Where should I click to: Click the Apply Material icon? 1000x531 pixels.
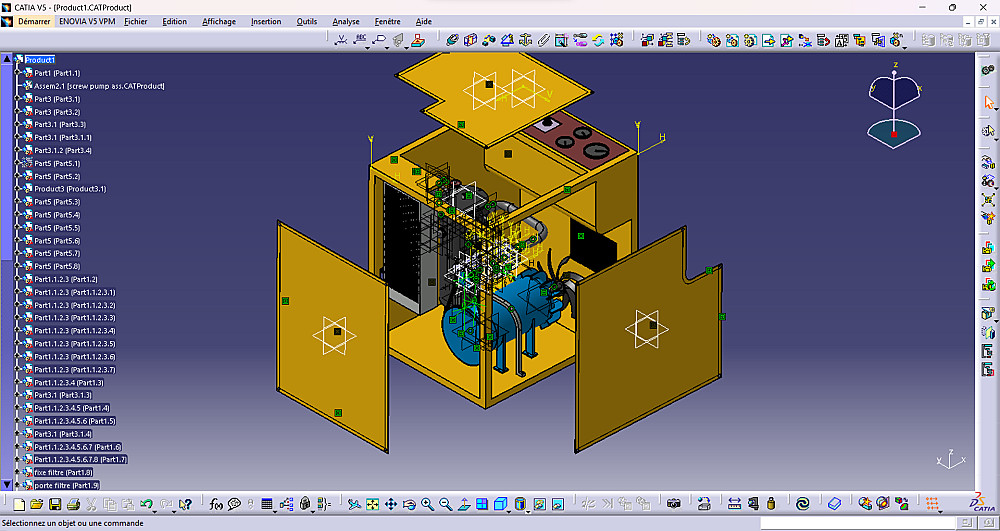point(834,504)
